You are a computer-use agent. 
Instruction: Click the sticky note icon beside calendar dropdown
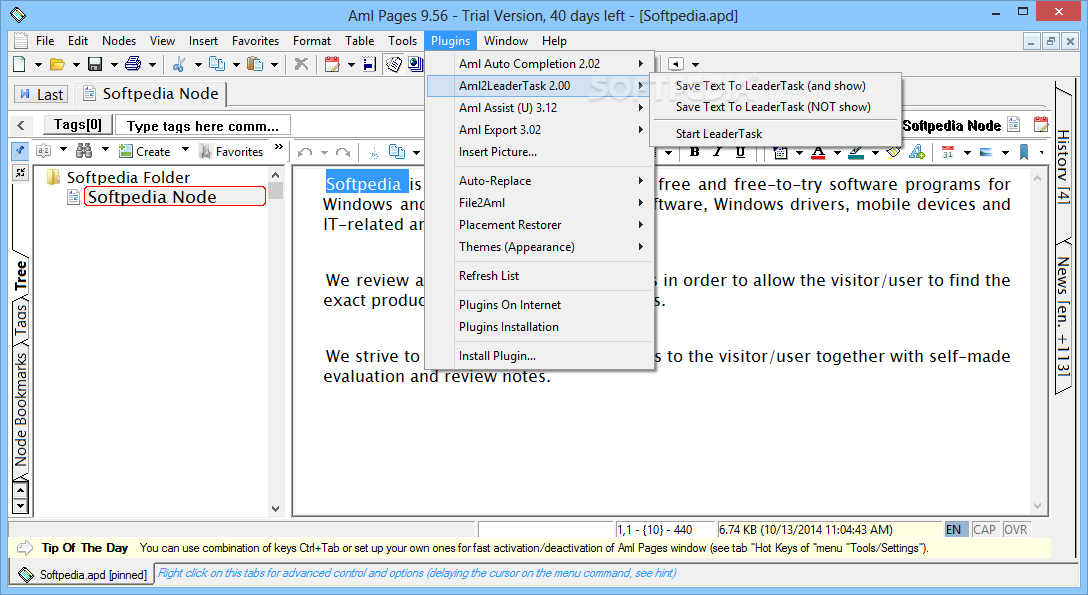click(369, 64)
